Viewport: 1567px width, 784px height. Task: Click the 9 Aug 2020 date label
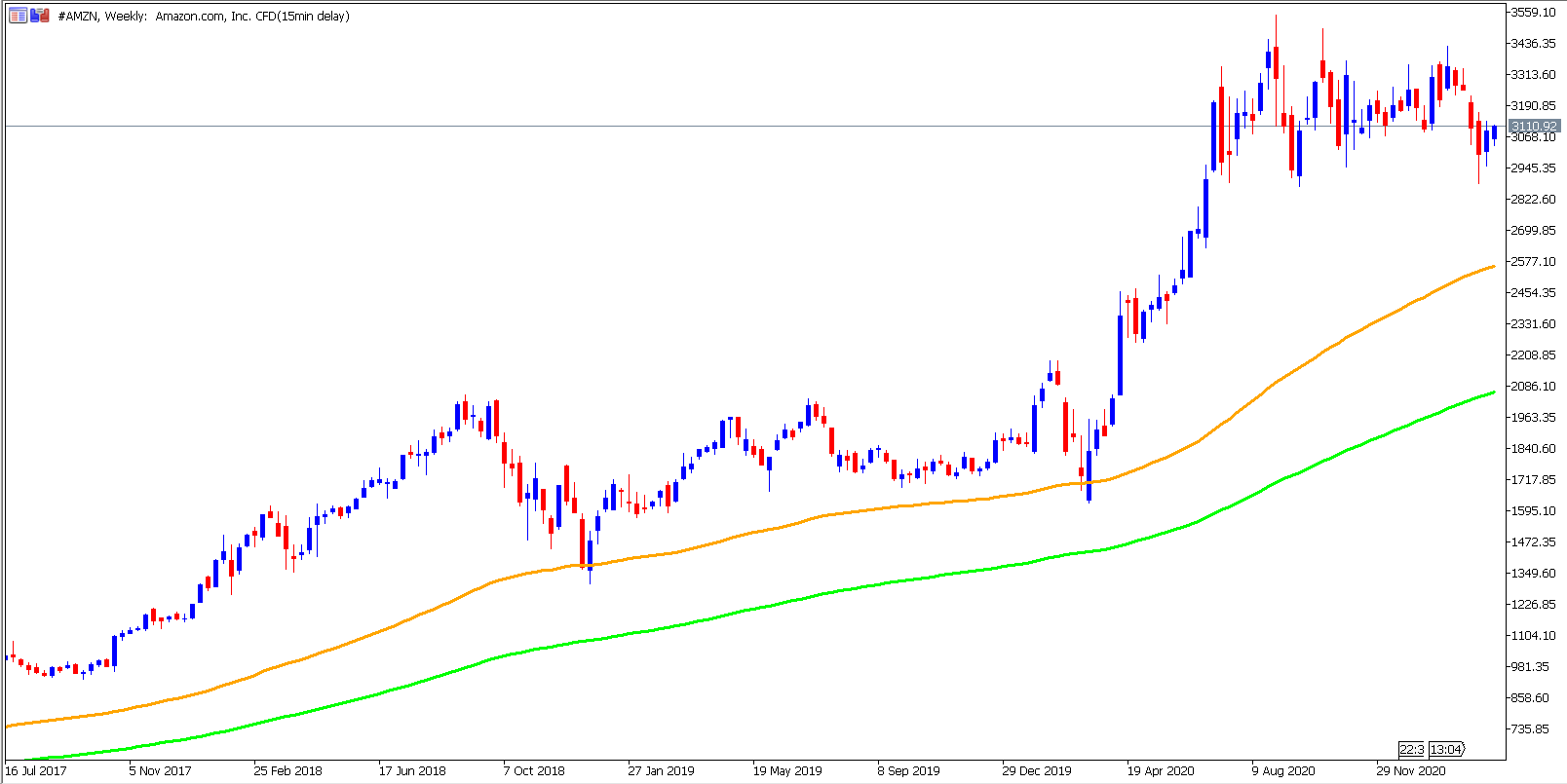[x=1283, y=770]
